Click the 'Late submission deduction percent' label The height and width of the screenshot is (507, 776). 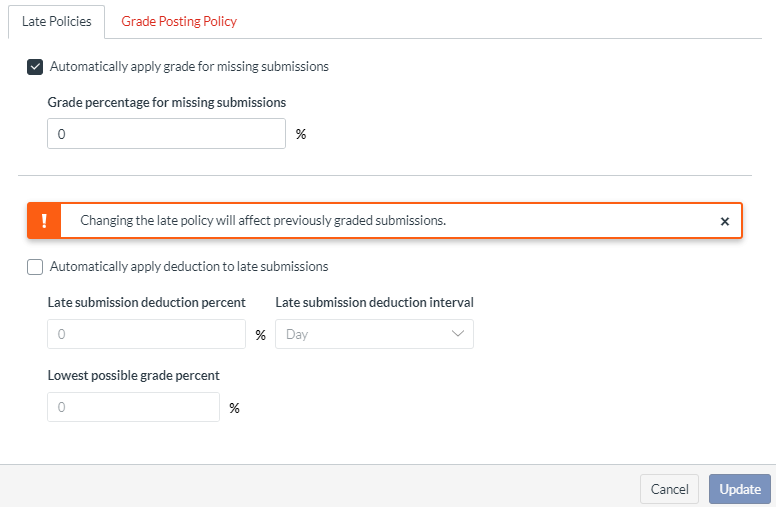[147, 302]
